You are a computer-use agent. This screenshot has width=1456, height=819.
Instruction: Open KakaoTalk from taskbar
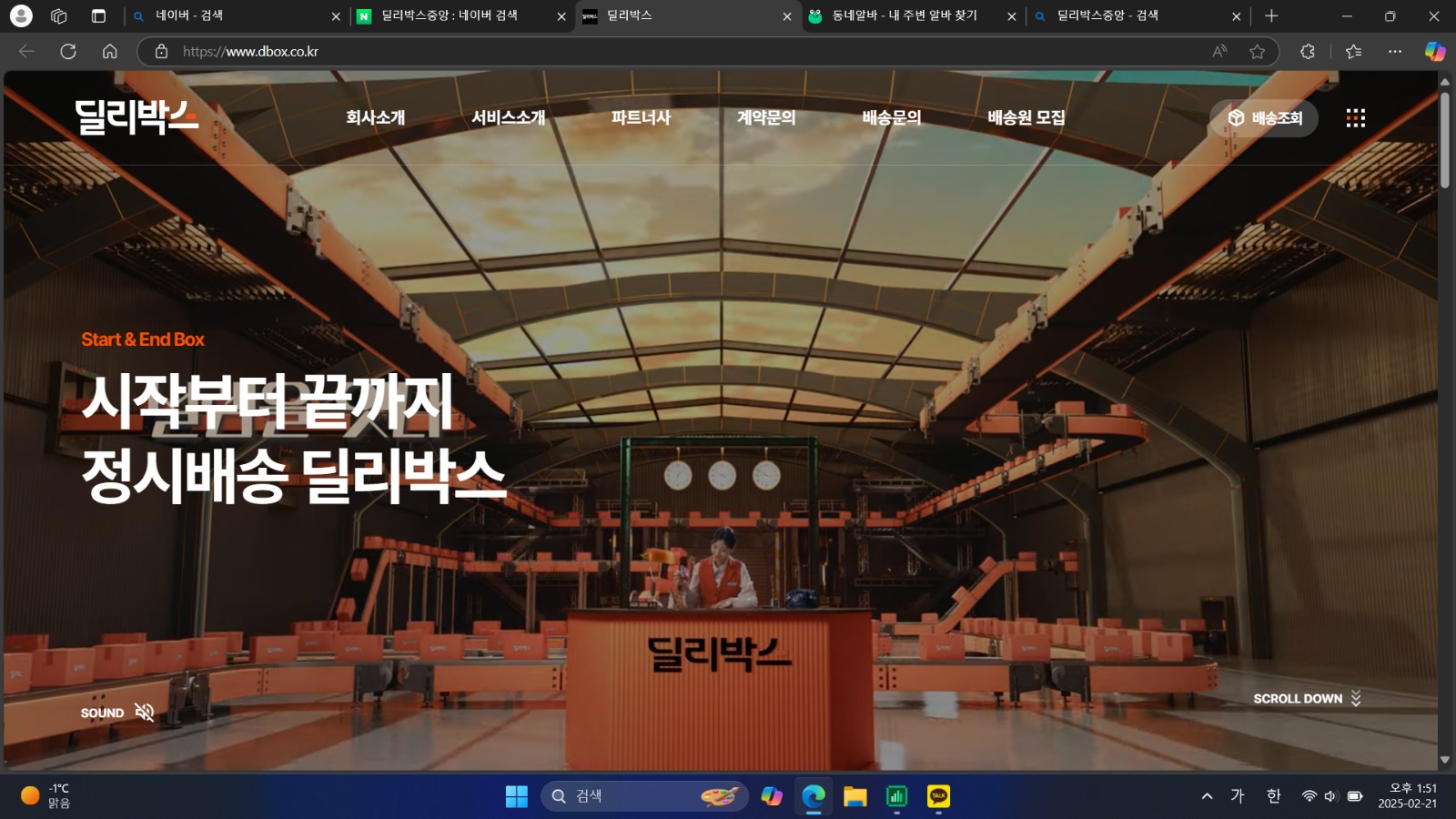[x=938, y=796]
